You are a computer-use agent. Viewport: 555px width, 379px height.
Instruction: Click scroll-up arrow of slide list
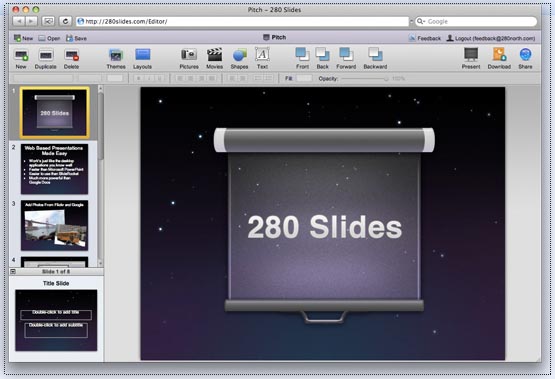tap(101, 88)
